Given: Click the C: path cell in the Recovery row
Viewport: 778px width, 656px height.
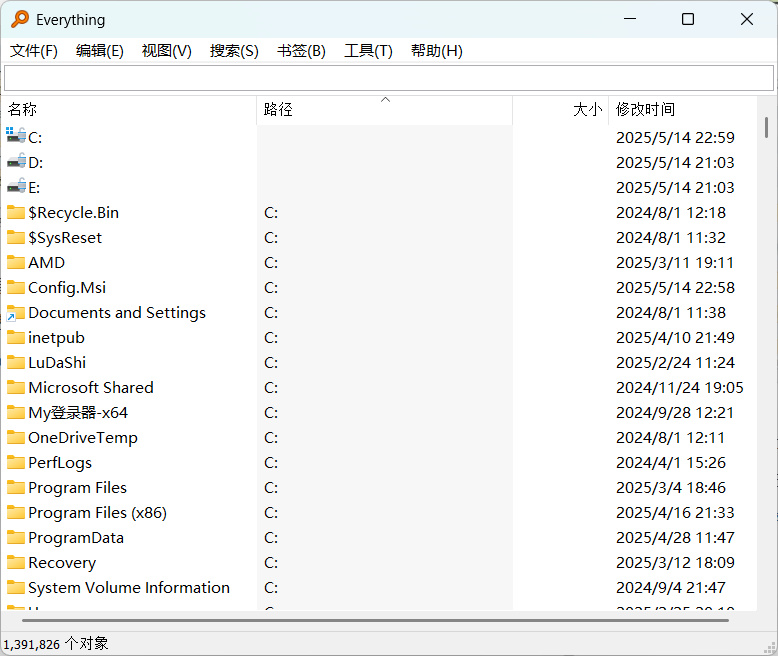Looking at the screenshot, I should point(271,562).
